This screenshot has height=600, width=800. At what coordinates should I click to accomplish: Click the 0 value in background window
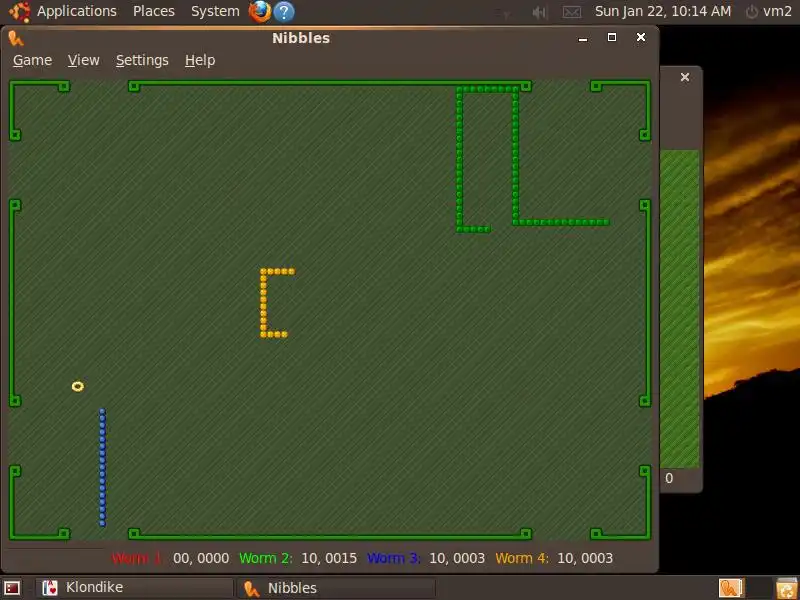(669, 479)
